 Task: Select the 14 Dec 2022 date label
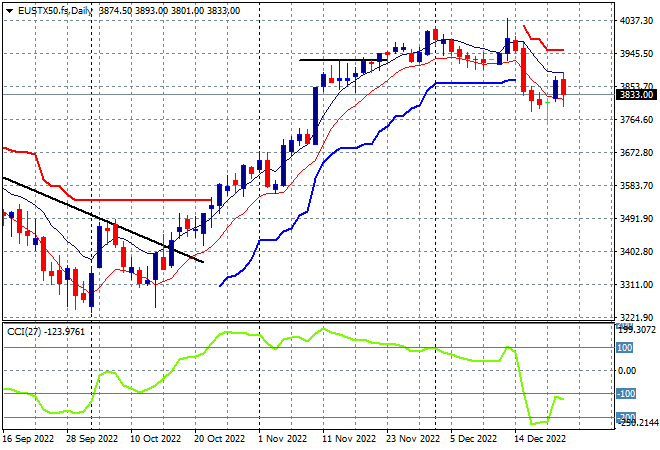[540, 439]
